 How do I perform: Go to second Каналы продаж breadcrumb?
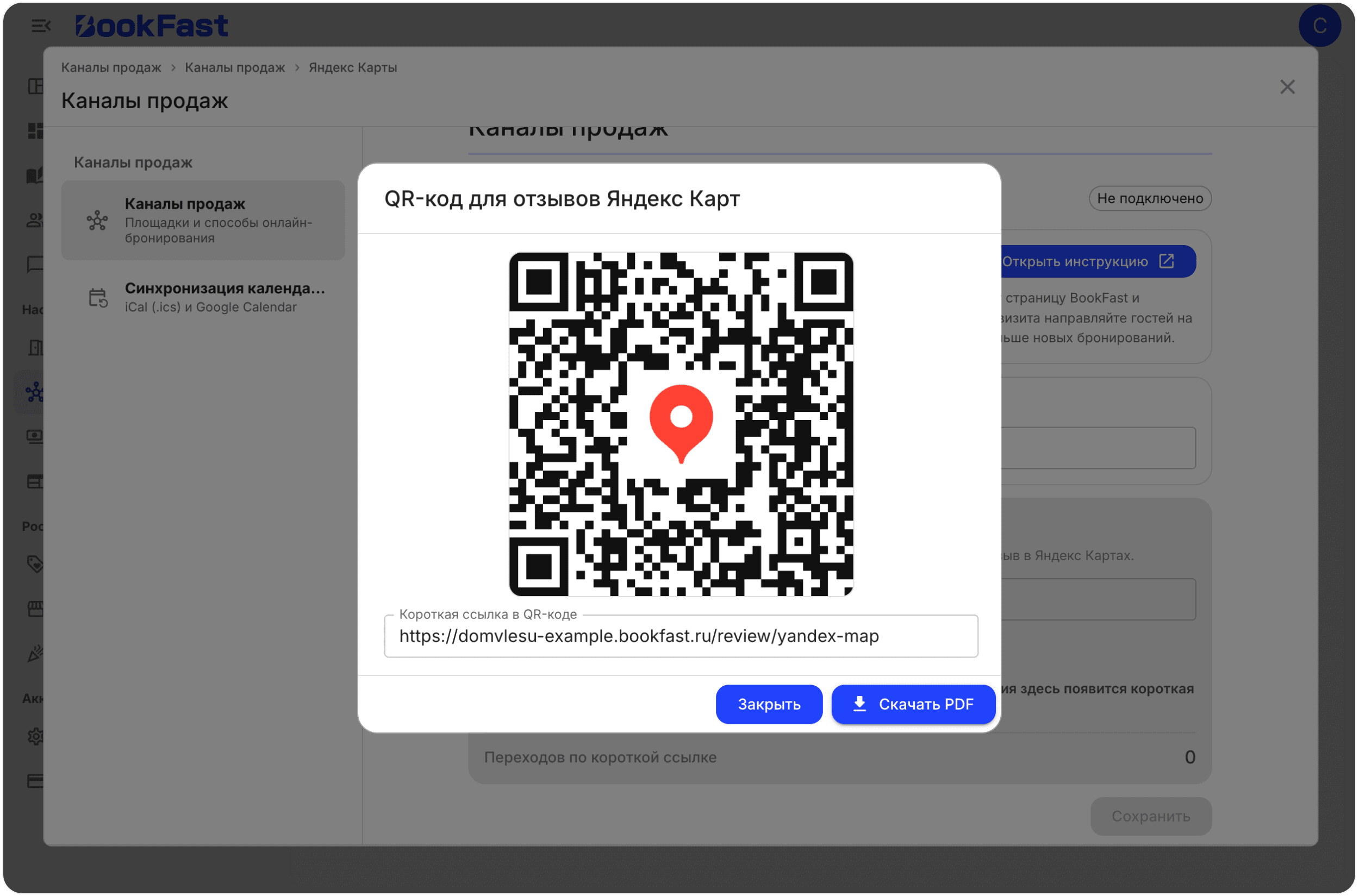coord(234,67)
